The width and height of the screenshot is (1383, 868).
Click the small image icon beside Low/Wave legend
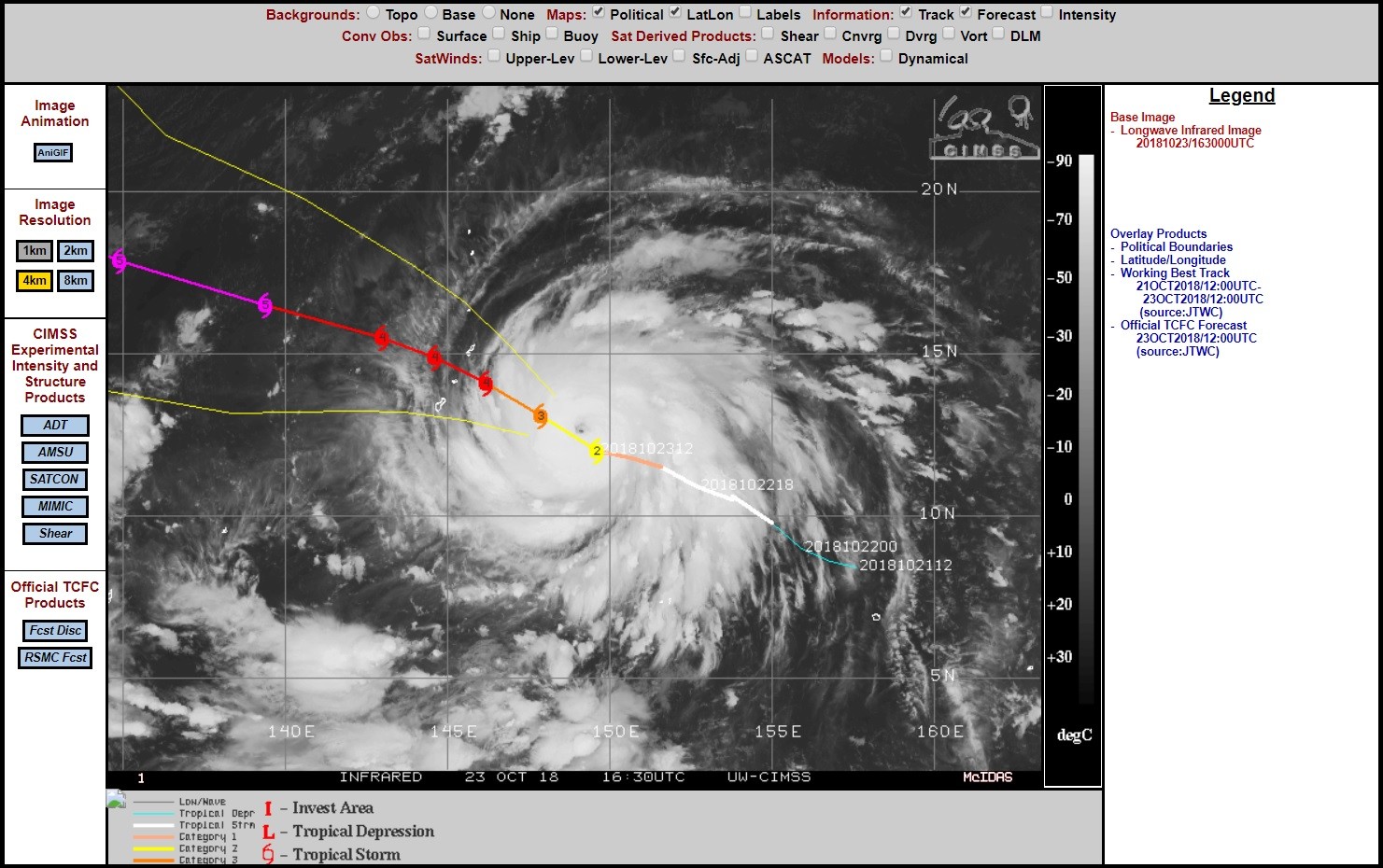point(116,799)
